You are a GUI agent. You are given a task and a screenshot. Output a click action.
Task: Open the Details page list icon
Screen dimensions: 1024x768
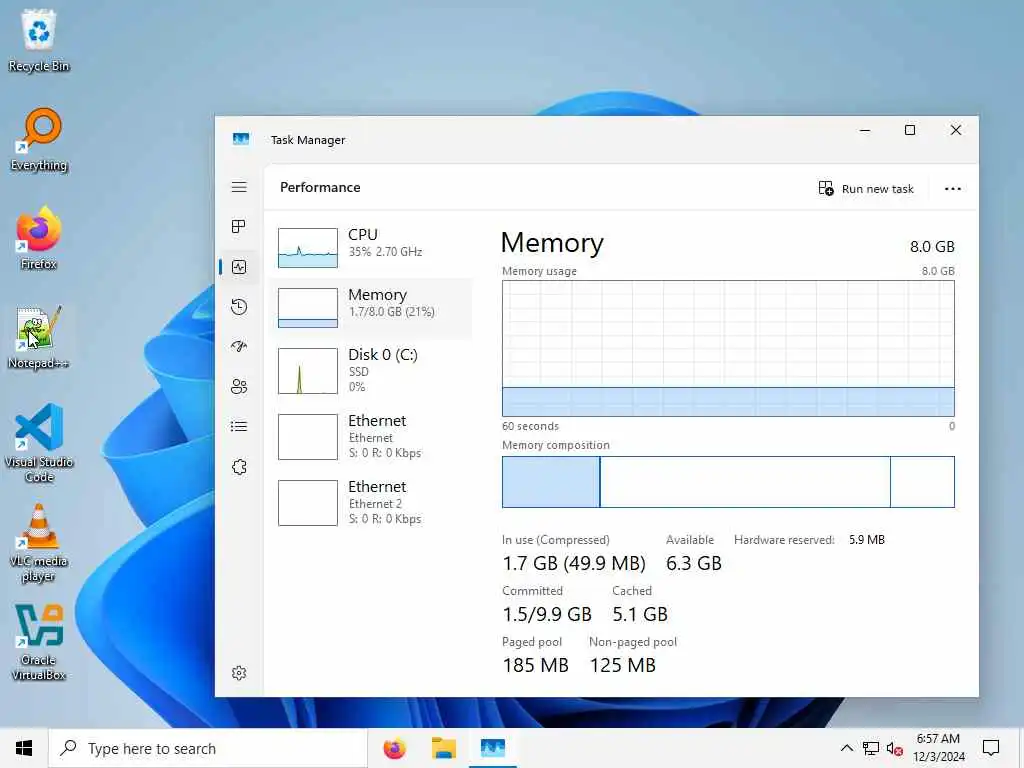[239, 426]
